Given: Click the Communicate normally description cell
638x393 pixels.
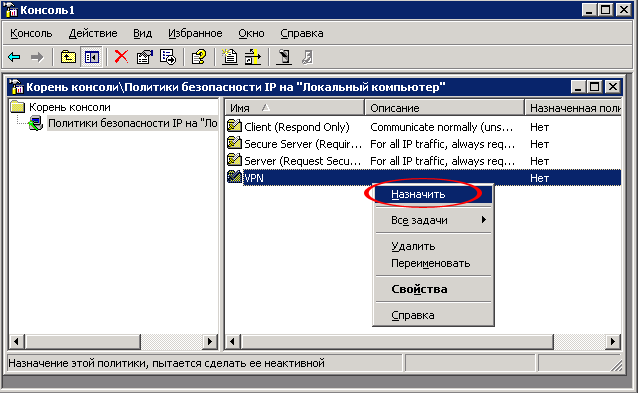Looking at the screenshot, I should coord(441,127).
